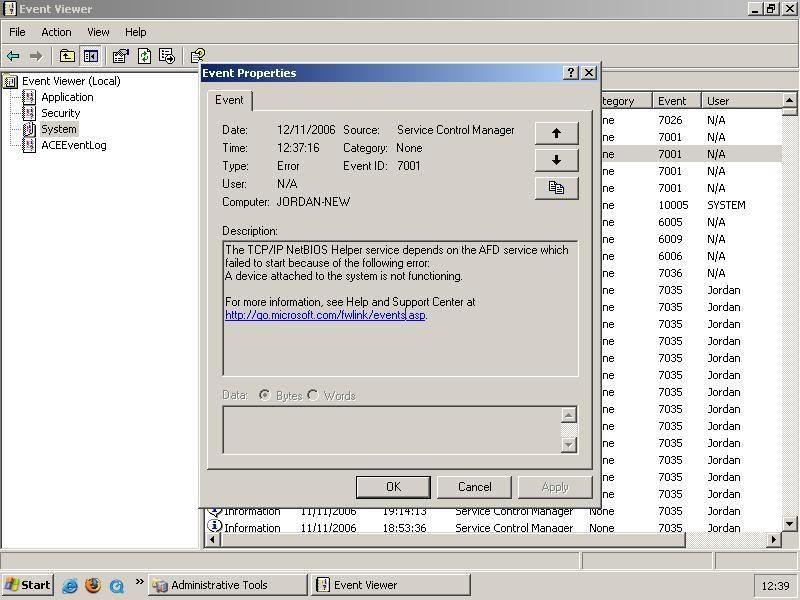This screenshot has width=800, height=600.
Task: Click the Back arrow toolbar icon
Action: (13, 56)
